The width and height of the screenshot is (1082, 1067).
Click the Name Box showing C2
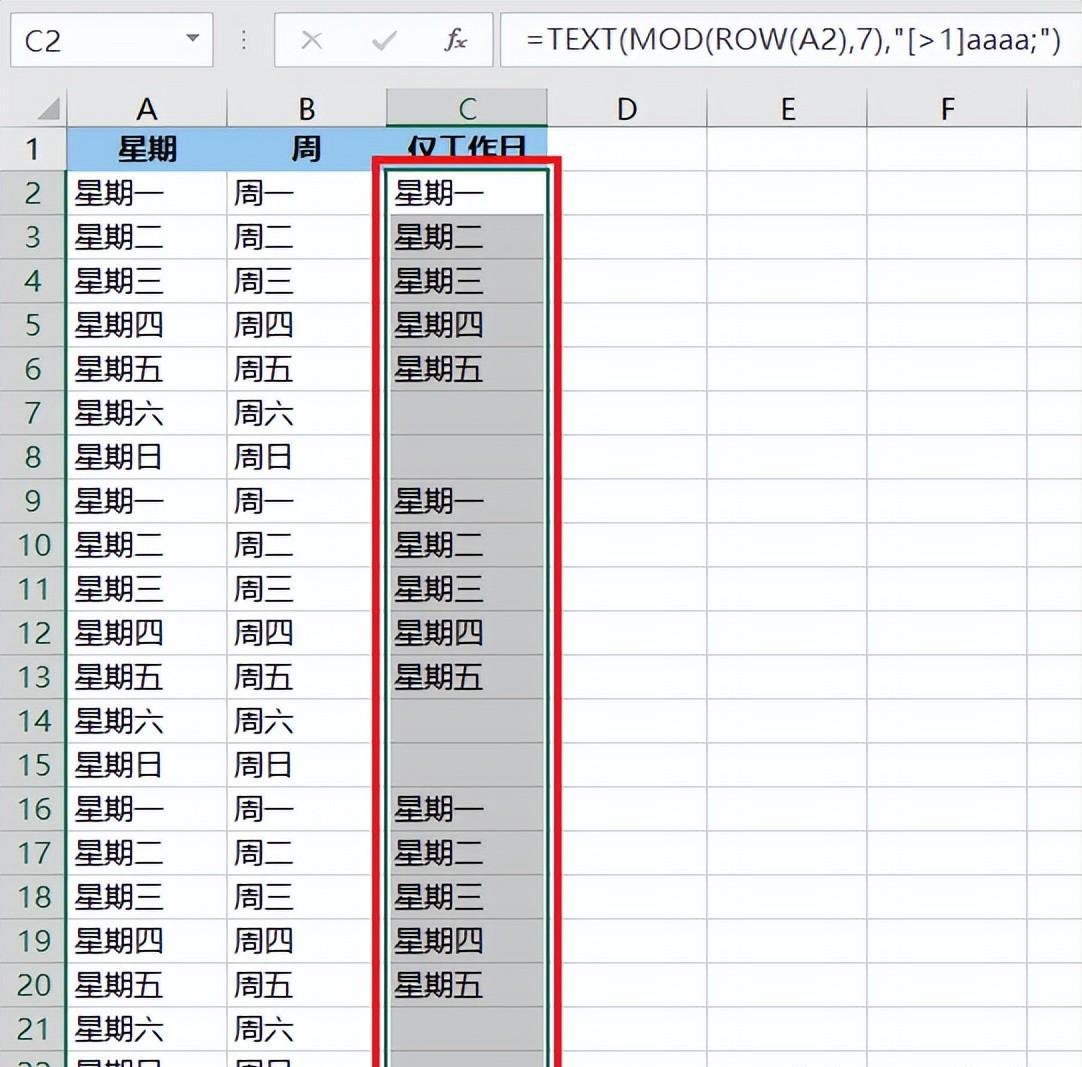(x=112, y=40)
